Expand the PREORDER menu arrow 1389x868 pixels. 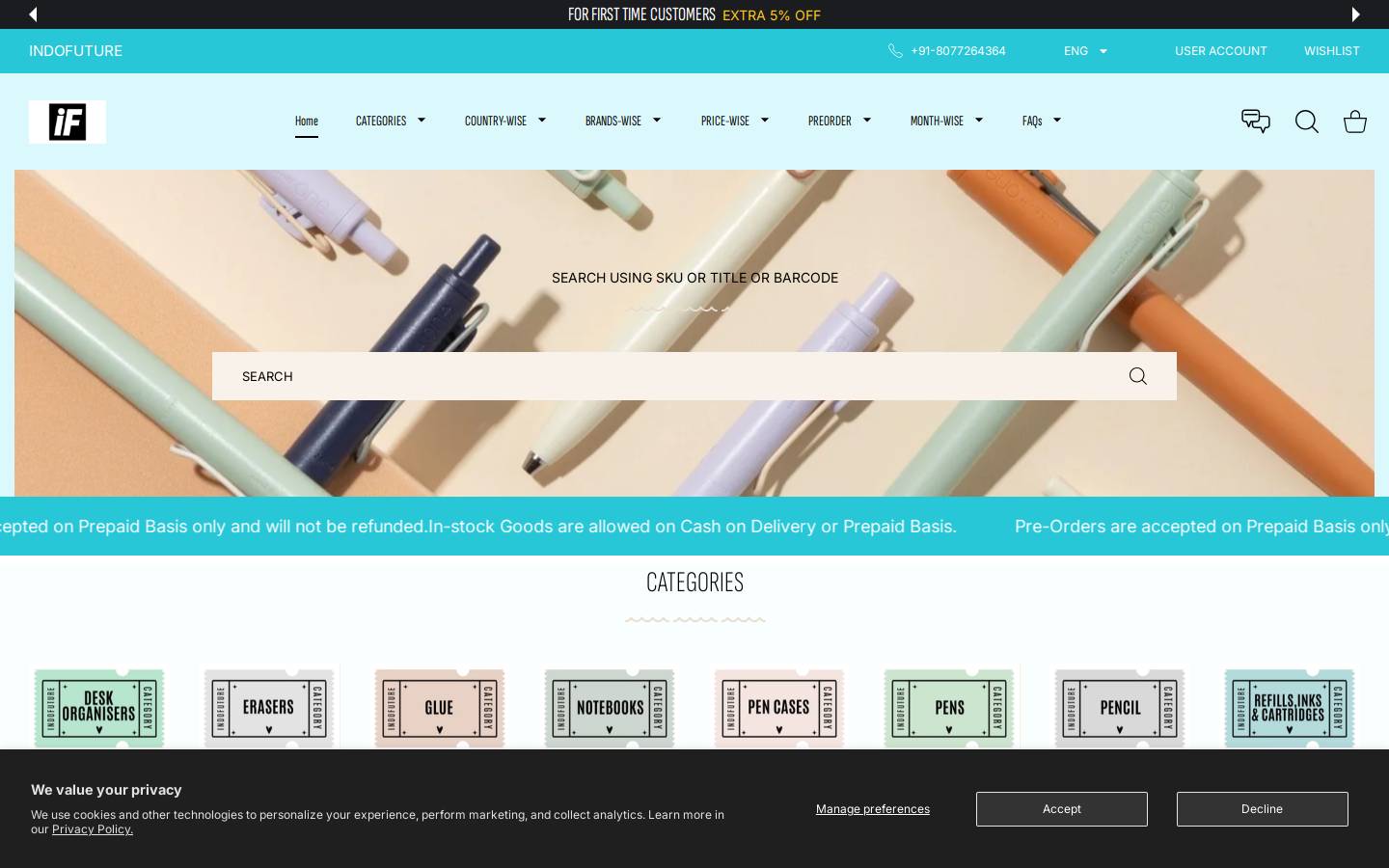click(x=867, y=121)
